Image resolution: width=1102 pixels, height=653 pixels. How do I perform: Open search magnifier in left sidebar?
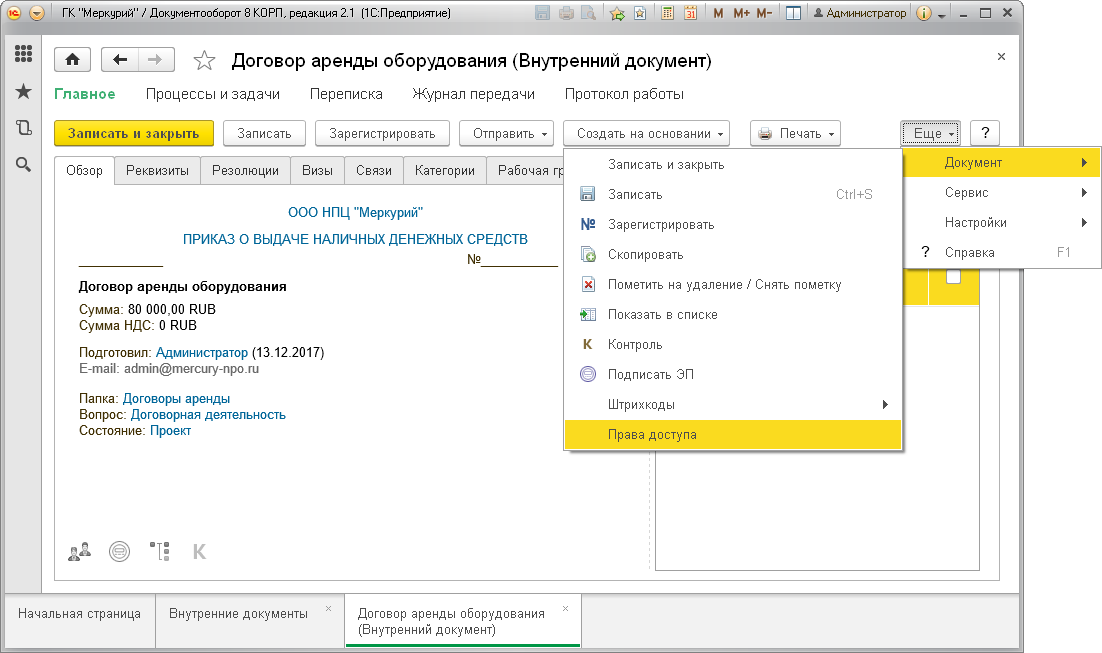[x=23, y=164]
